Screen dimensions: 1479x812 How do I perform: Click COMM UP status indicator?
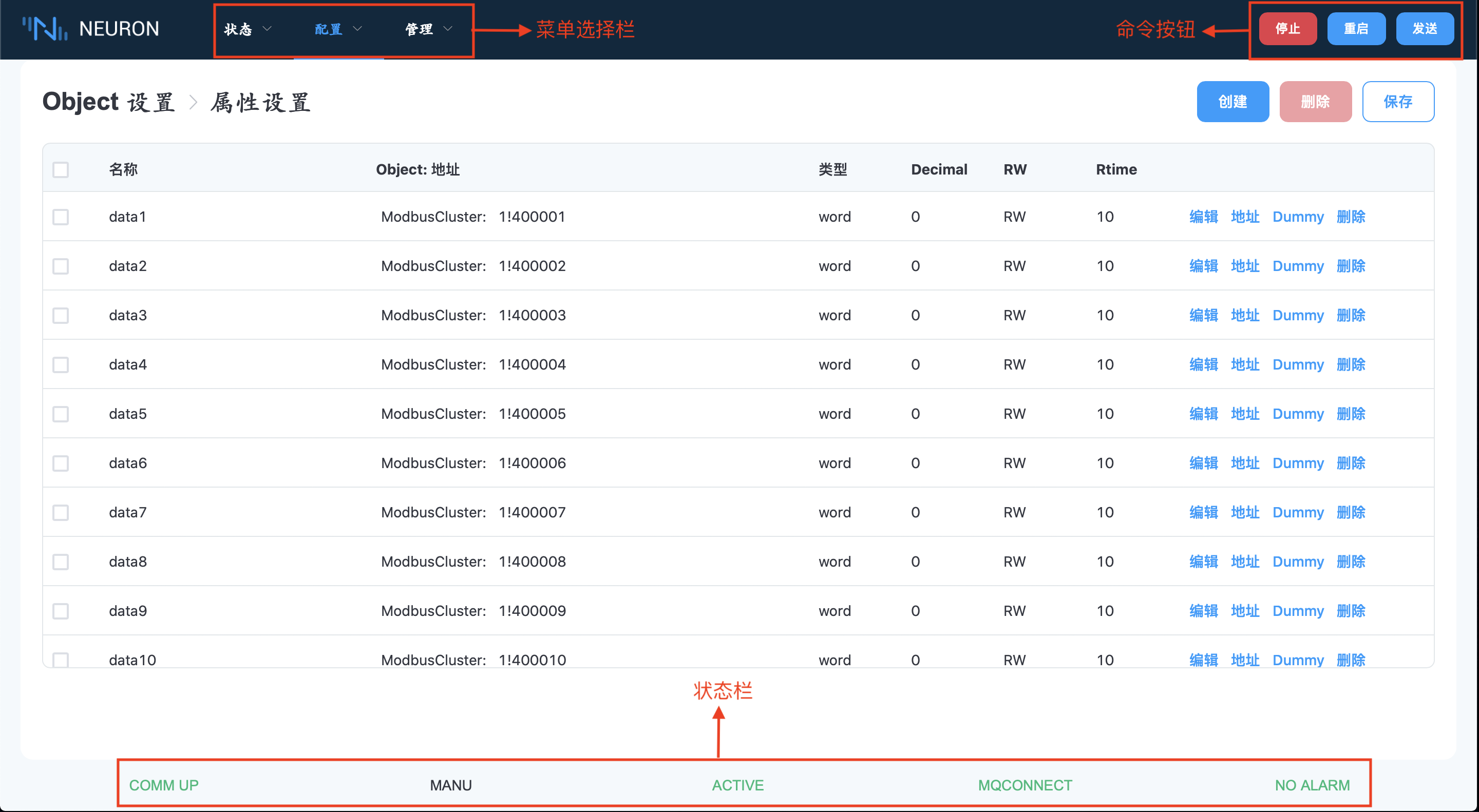point(164,785)
